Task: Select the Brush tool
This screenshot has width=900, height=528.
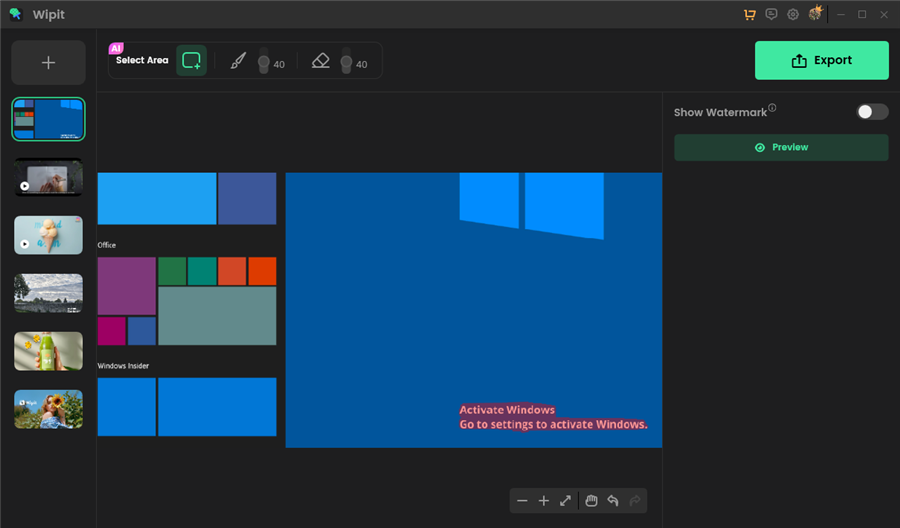Action: [x=238, y=60]
